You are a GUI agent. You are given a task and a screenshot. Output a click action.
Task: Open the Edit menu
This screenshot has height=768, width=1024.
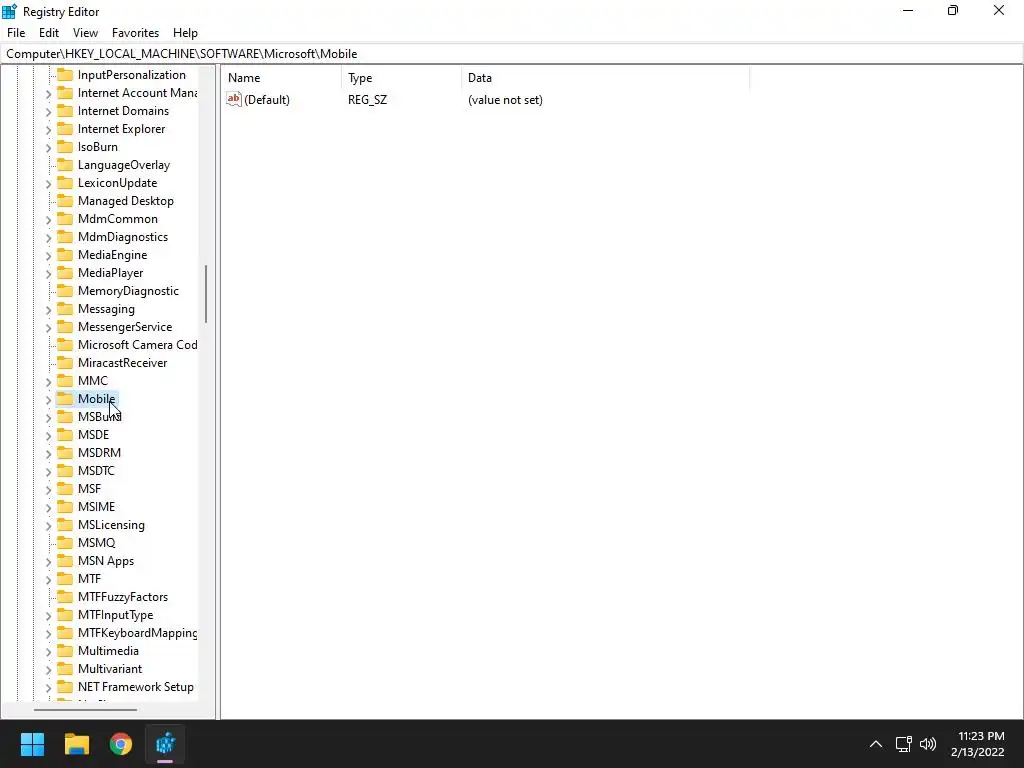click(x=49, y=33)
